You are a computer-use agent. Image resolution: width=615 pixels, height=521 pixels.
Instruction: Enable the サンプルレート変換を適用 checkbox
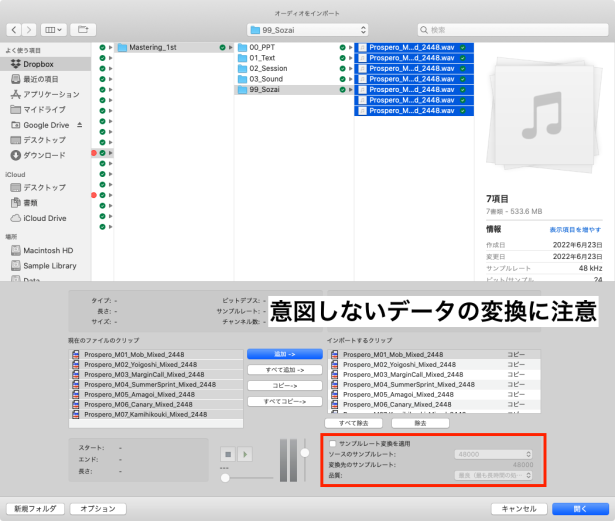[x=333, y=443]
